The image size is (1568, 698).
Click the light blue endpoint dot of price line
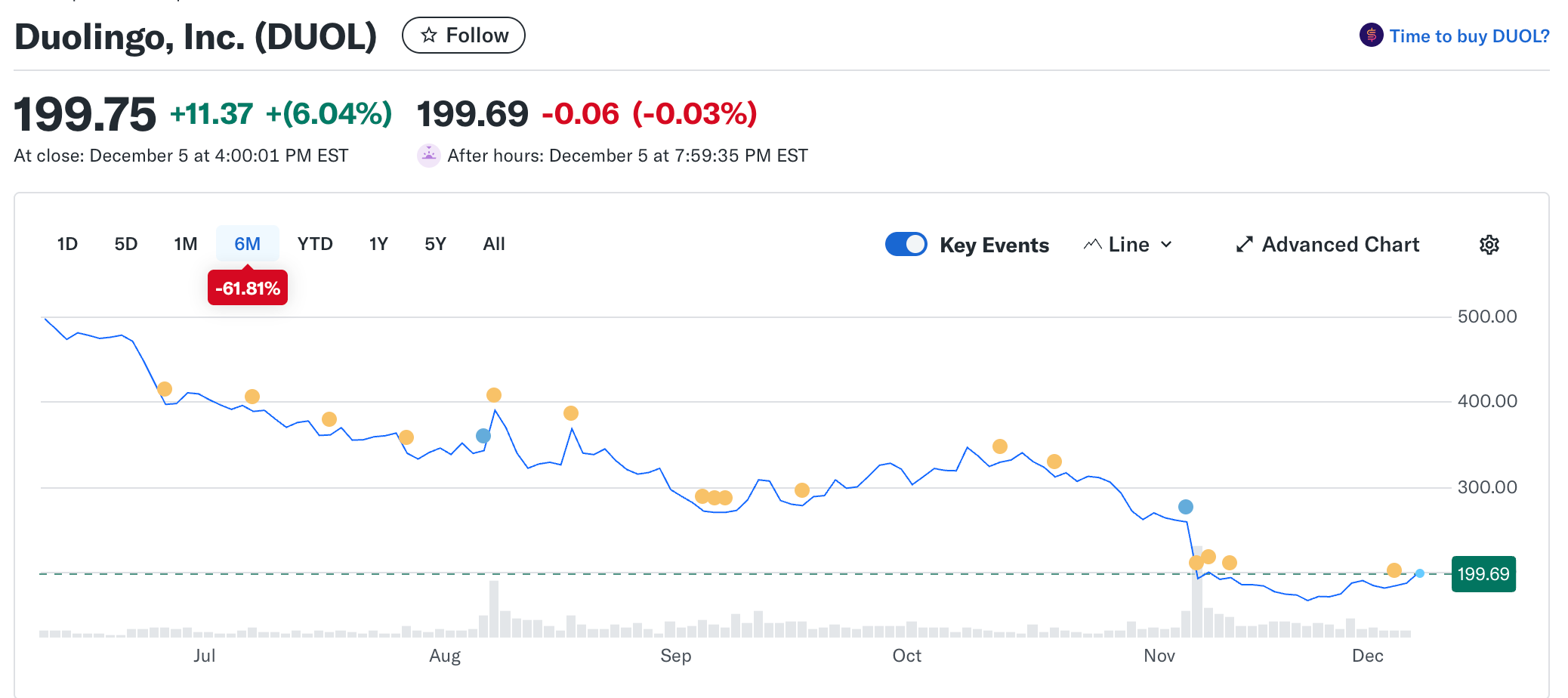1420,573
